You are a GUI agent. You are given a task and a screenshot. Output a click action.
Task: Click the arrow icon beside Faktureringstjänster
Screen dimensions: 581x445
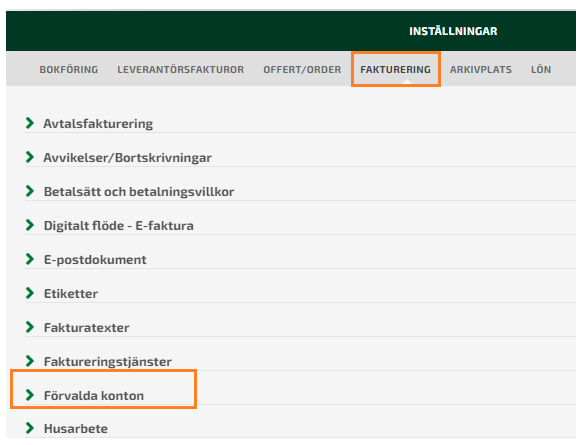30,361
